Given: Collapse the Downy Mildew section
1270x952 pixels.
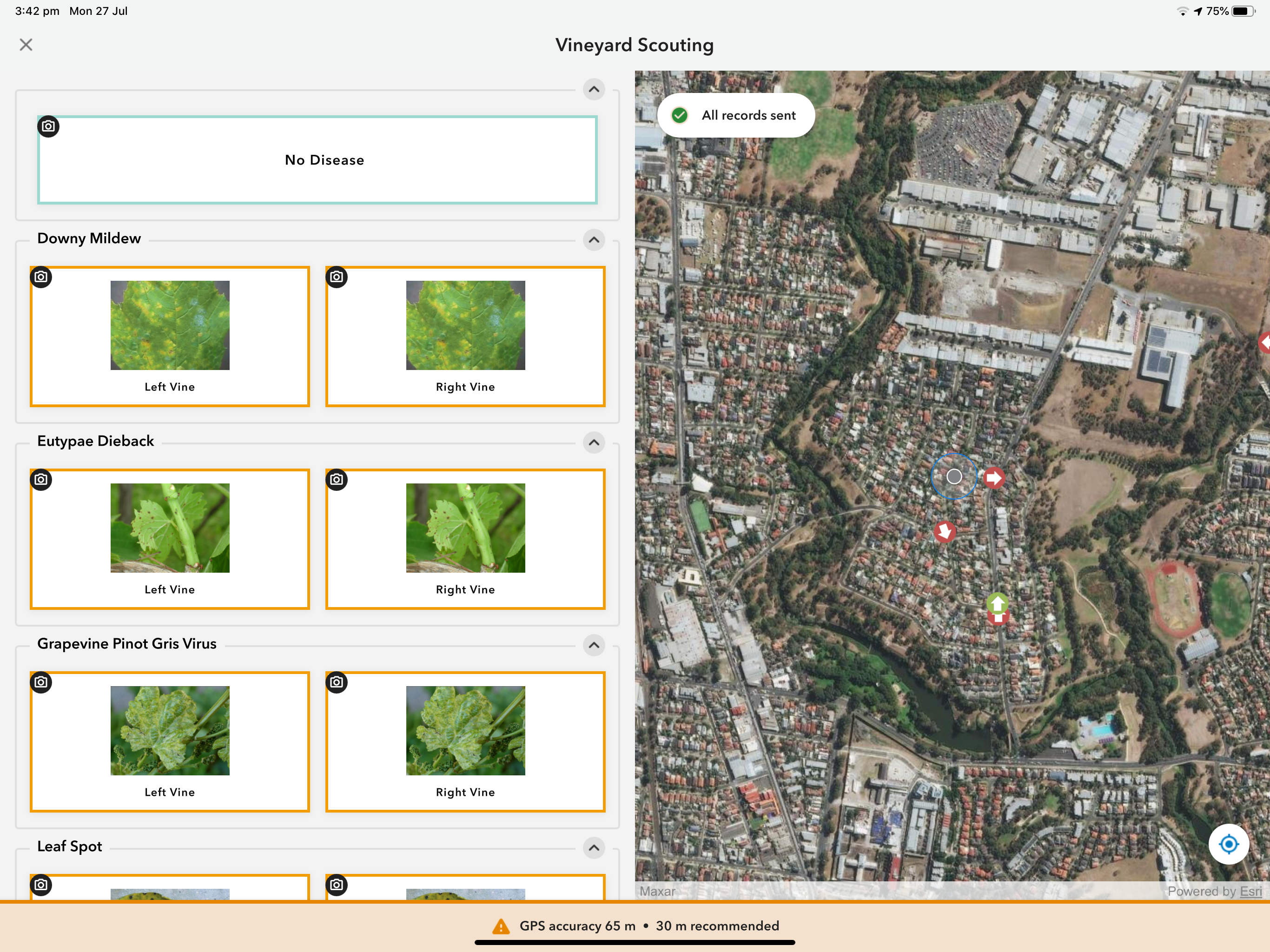Looking at the screenshot, I should (594, 240).
